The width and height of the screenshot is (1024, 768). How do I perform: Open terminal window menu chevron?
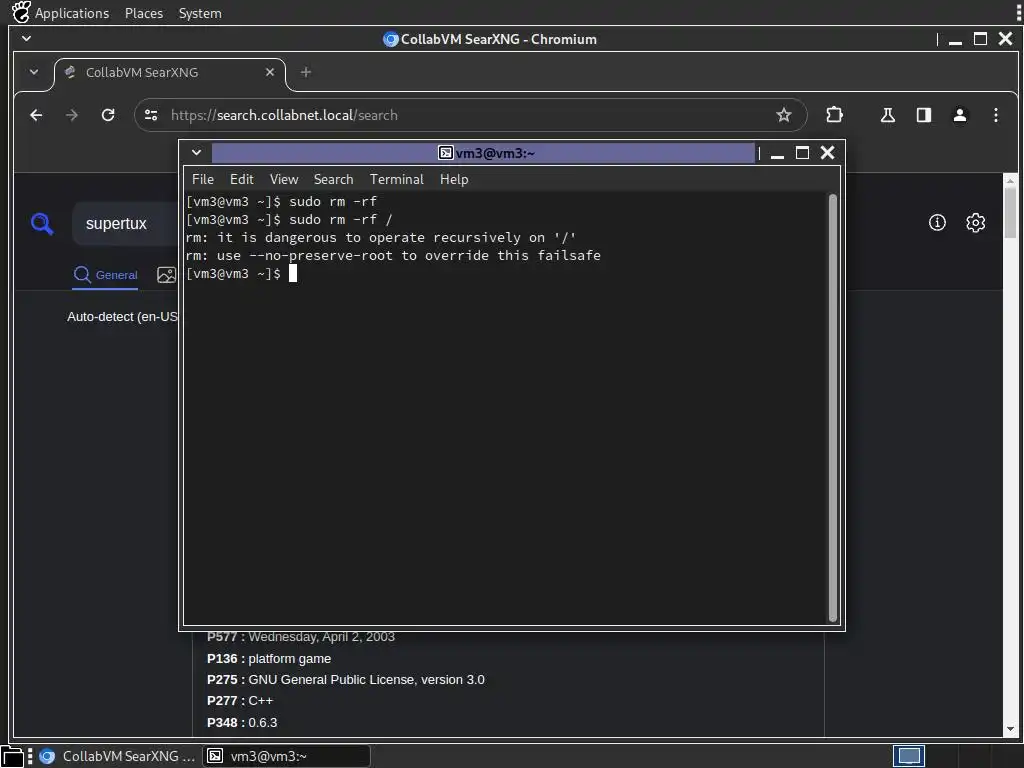pos(196,153)
